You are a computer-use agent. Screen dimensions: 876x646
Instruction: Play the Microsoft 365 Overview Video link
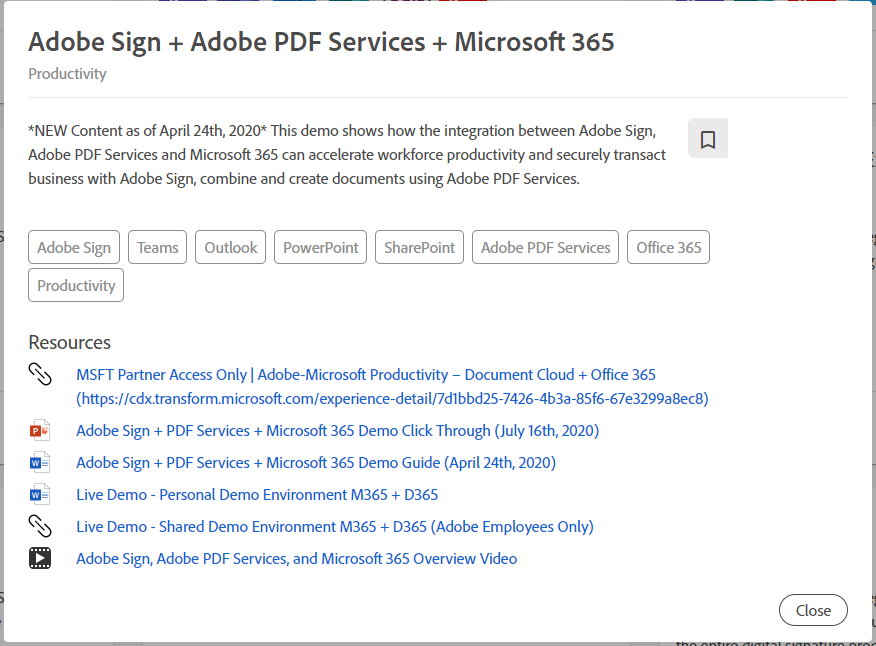pos(297,558)
